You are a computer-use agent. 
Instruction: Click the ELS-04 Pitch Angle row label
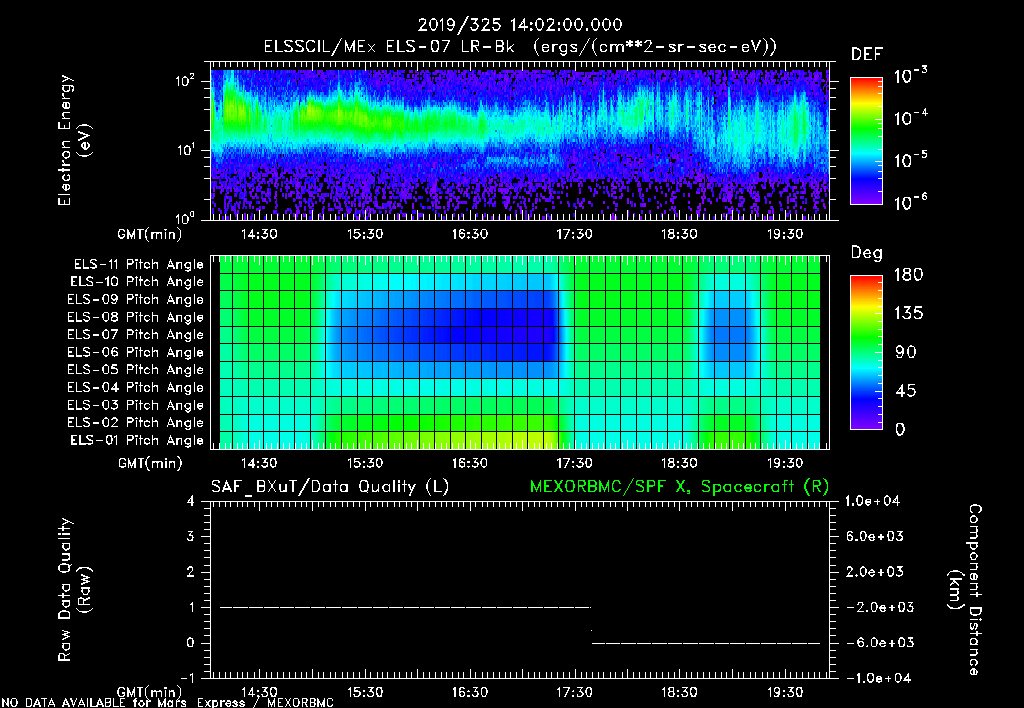pos(135,387)
